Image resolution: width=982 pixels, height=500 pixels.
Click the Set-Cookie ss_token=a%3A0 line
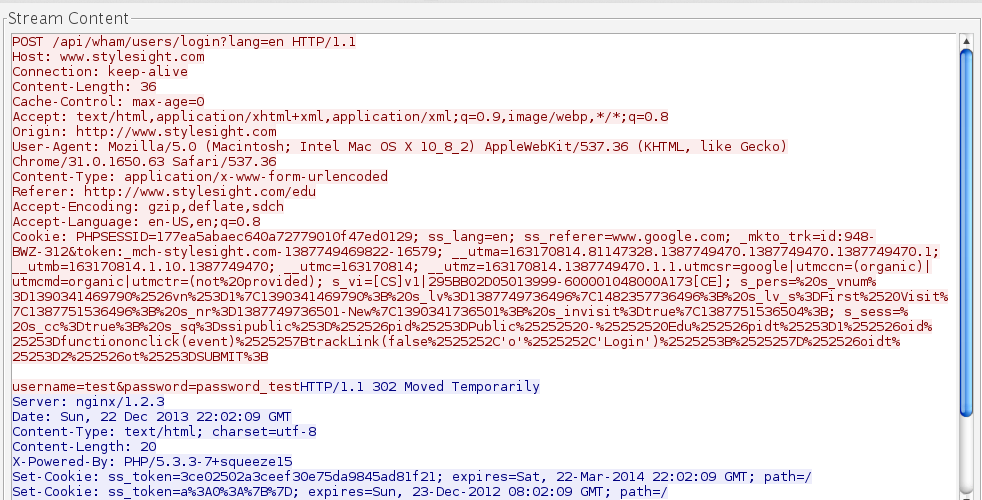point(340,492)
